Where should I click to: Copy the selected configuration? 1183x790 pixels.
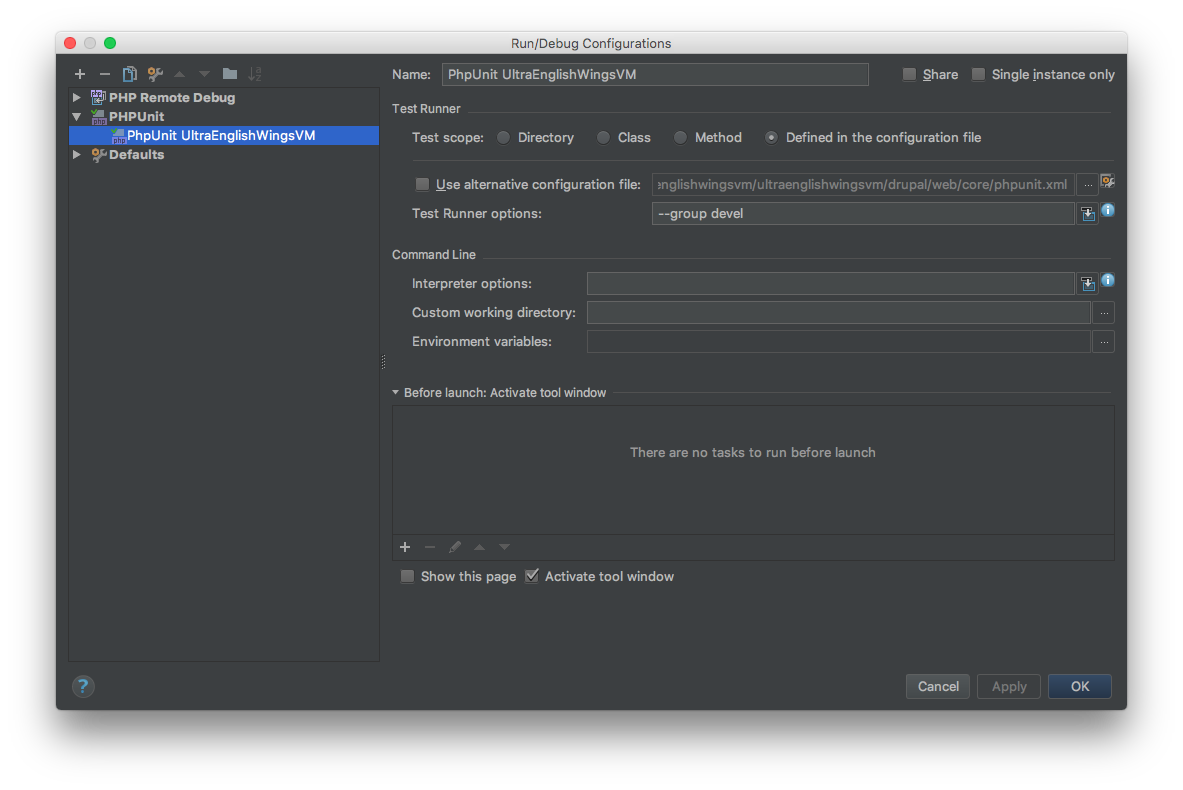130,74
